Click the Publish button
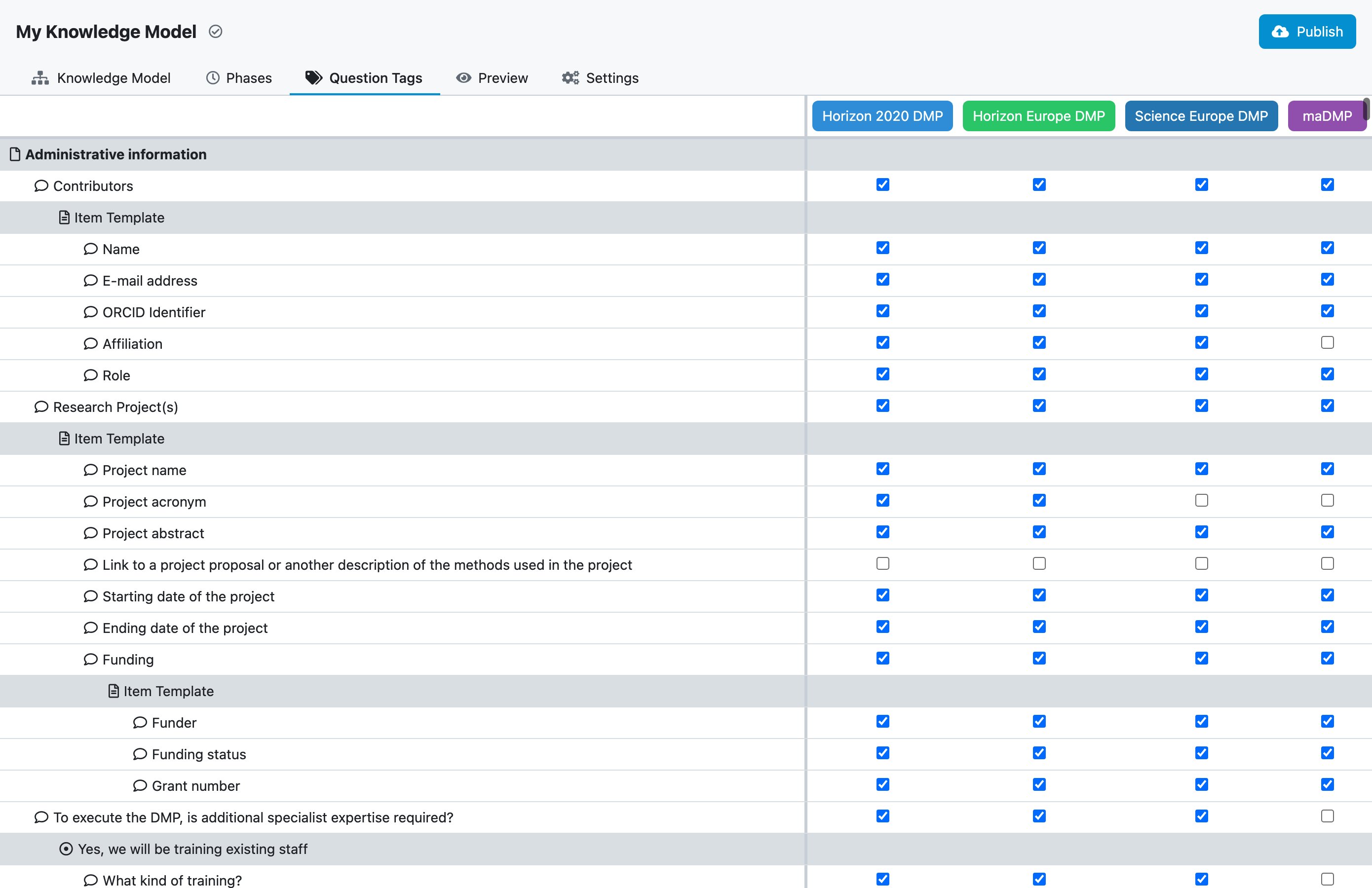 (x=1307, y=32)
